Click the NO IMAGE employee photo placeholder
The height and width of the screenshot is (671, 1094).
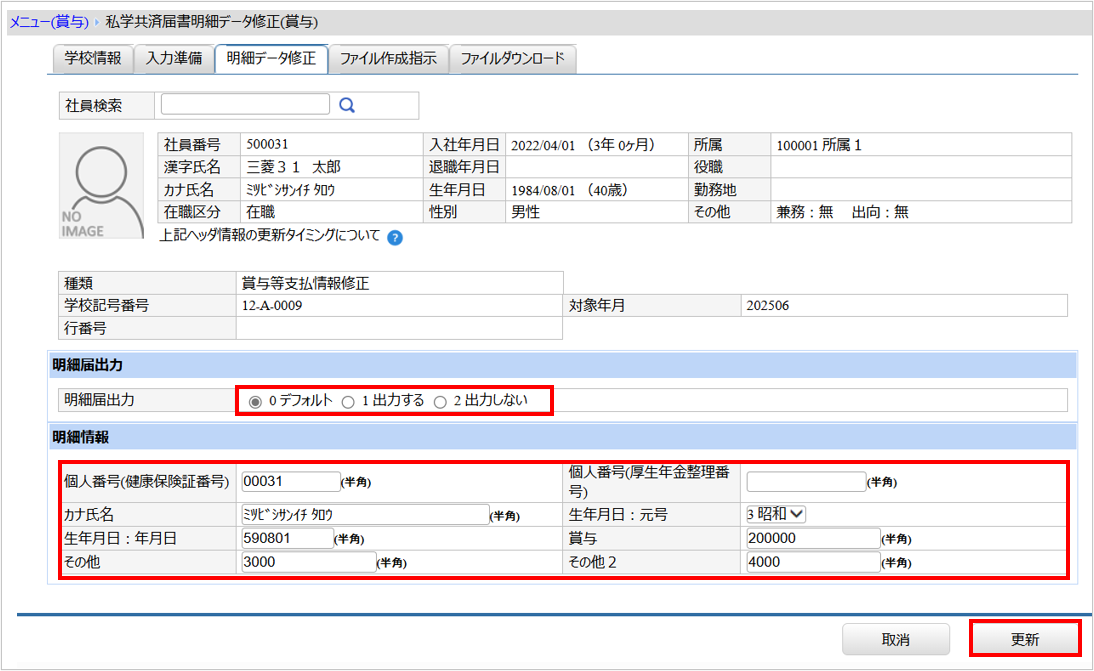point(101,186)
